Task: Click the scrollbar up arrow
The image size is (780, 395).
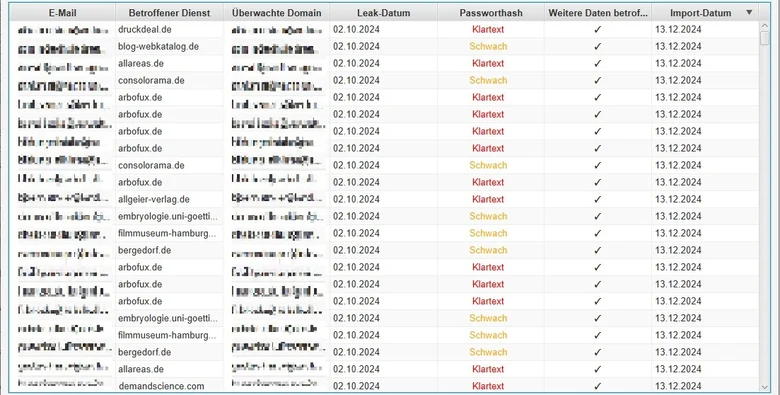Action: coord(765,25)
